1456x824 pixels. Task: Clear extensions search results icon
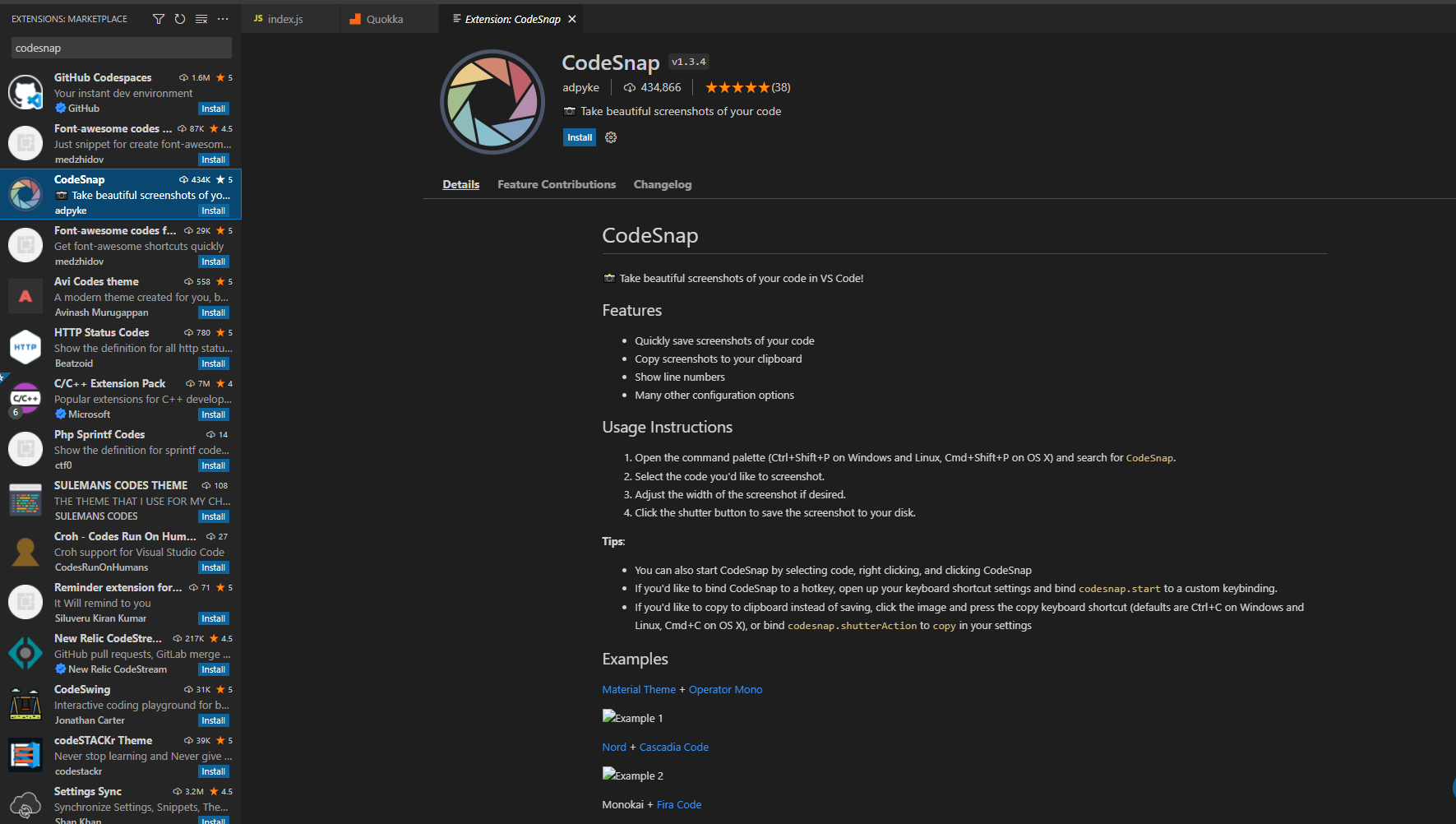pos(201,19)
